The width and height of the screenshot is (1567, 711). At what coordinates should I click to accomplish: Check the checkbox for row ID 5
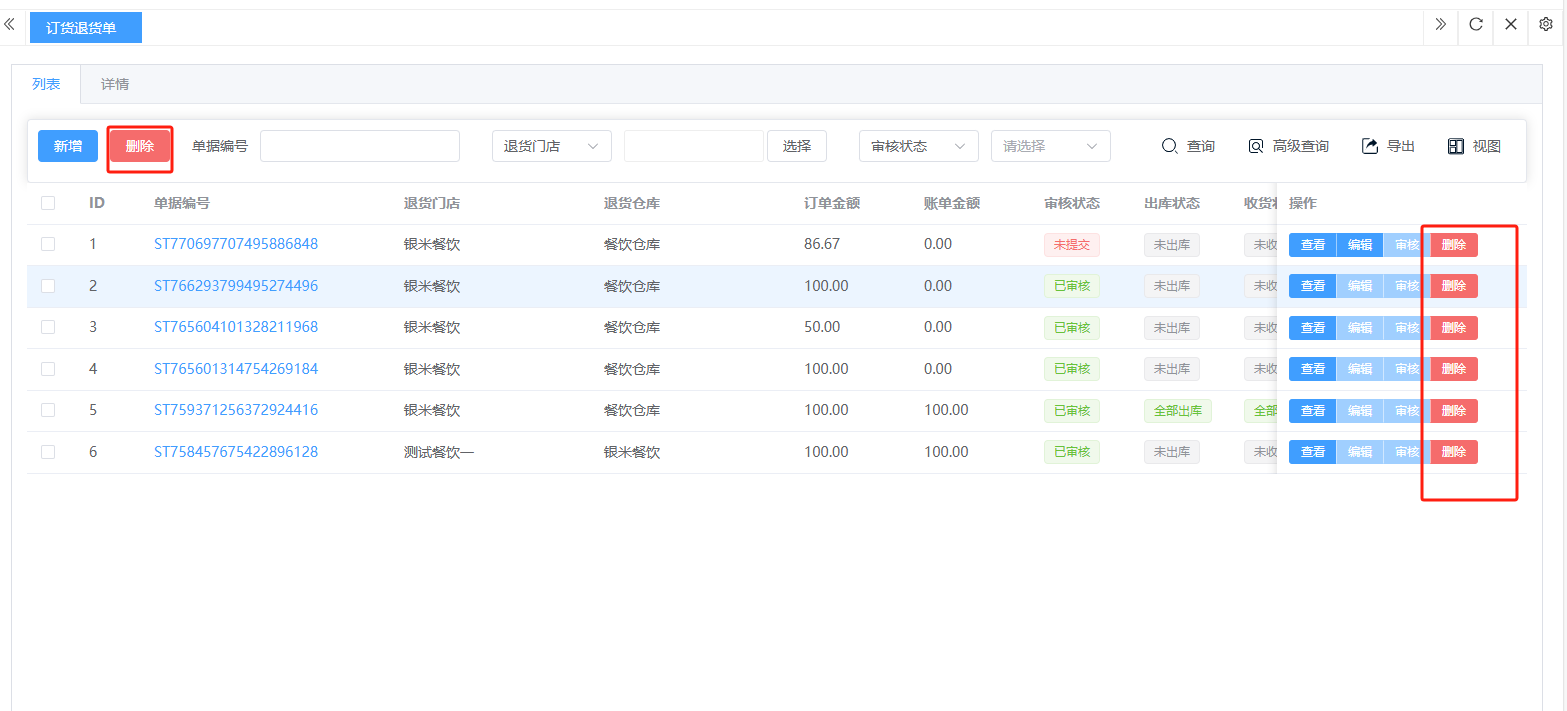pyautogui.click(x=48, y=410)
